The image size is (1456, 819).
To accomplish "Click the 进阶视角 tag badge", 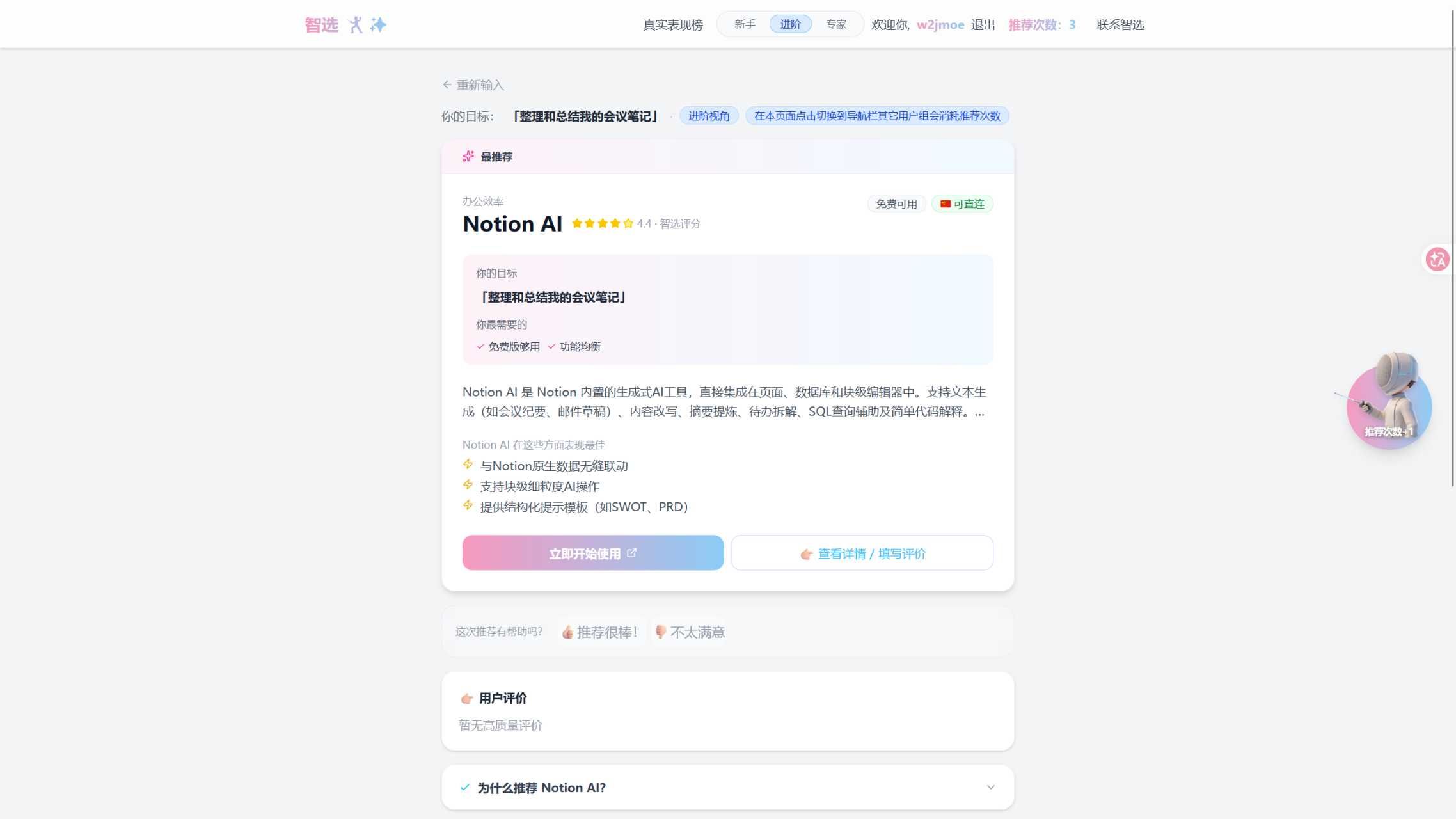I will pos(708,116).
